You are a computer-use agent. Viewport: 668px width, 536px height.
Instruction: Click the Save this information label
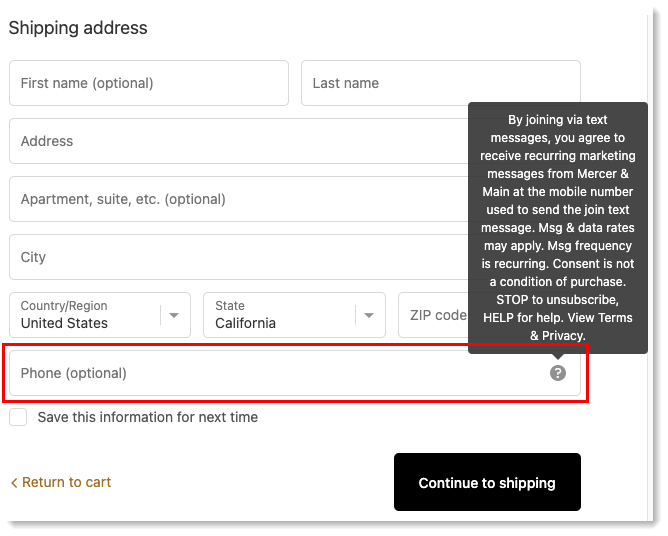pos(147,417)
